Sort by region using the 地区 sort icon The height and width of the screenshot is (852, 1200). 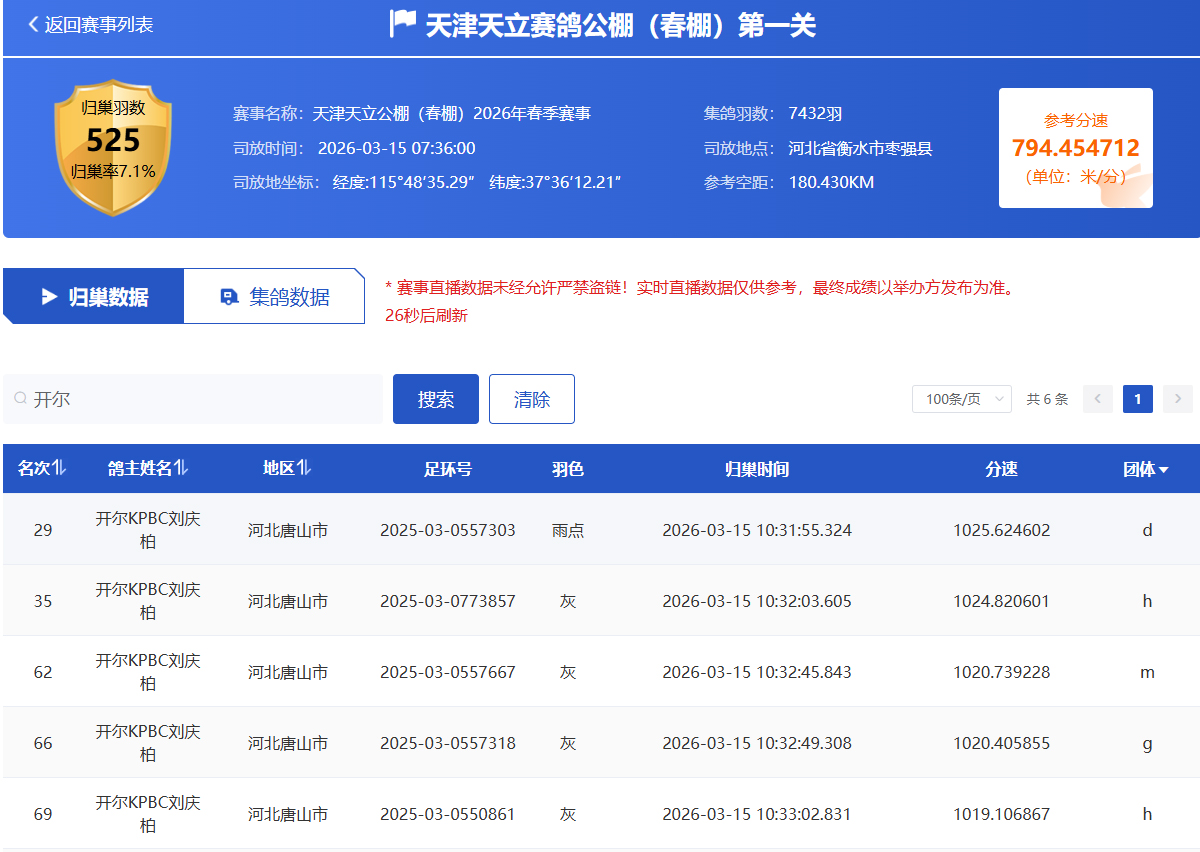(304, 468)
